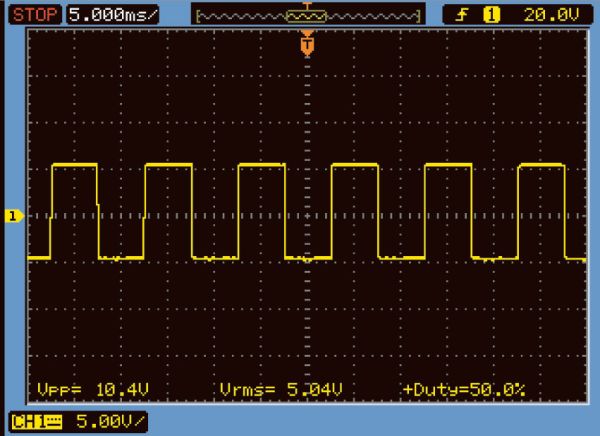Click the yellow low-level trace at the graticule center
The height and width of the screenshot is (436, 600).
point(307,258)
